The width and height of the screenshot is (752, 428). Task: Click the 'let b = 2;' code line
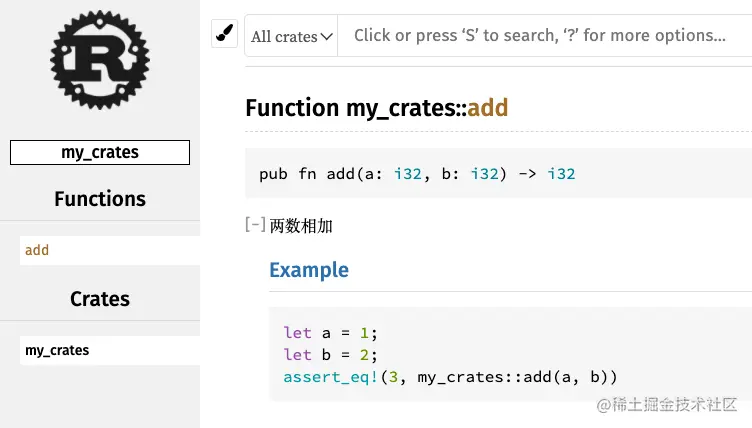pos(330,355)
